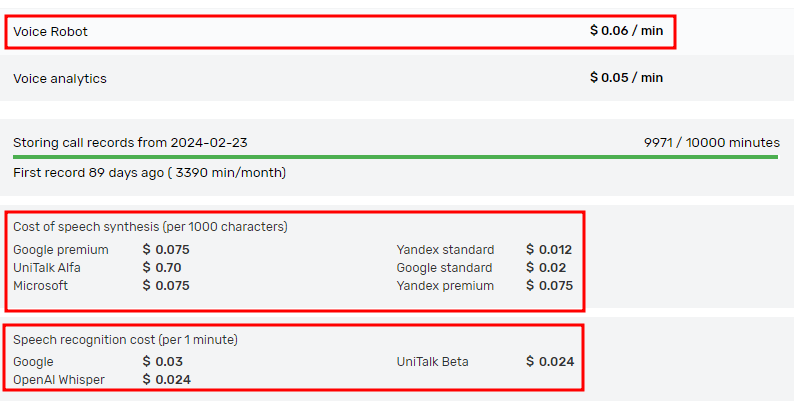Click the Google recognition $0.03 price
806x413 pixels.
click(x=162, y=362)
